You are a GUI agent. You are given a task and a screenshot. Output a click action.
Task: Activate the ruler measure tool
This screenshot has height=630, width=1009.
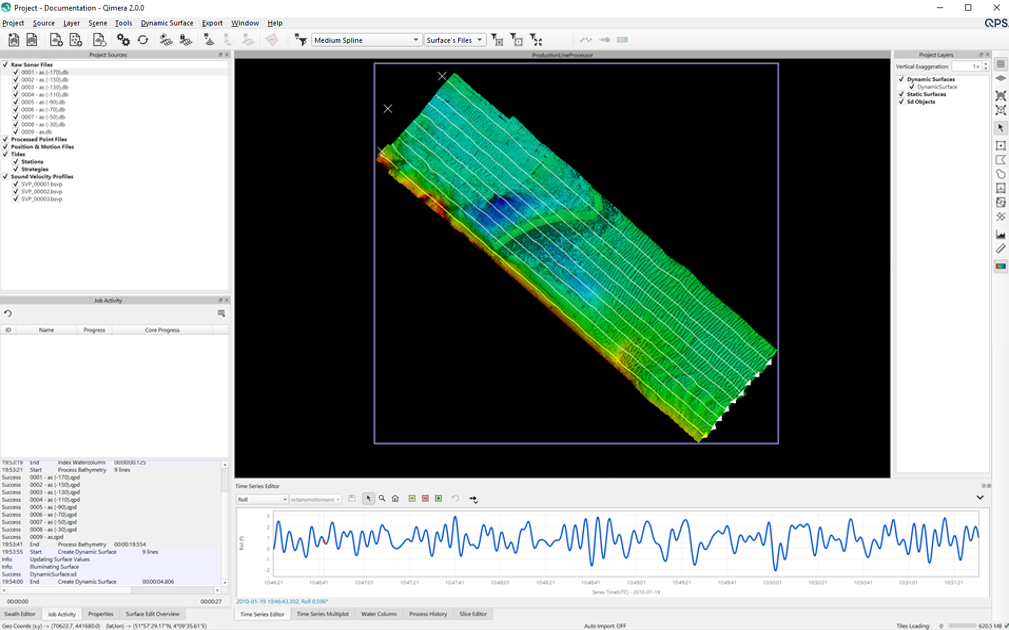pyautogui.click(x=1001, y=249)
